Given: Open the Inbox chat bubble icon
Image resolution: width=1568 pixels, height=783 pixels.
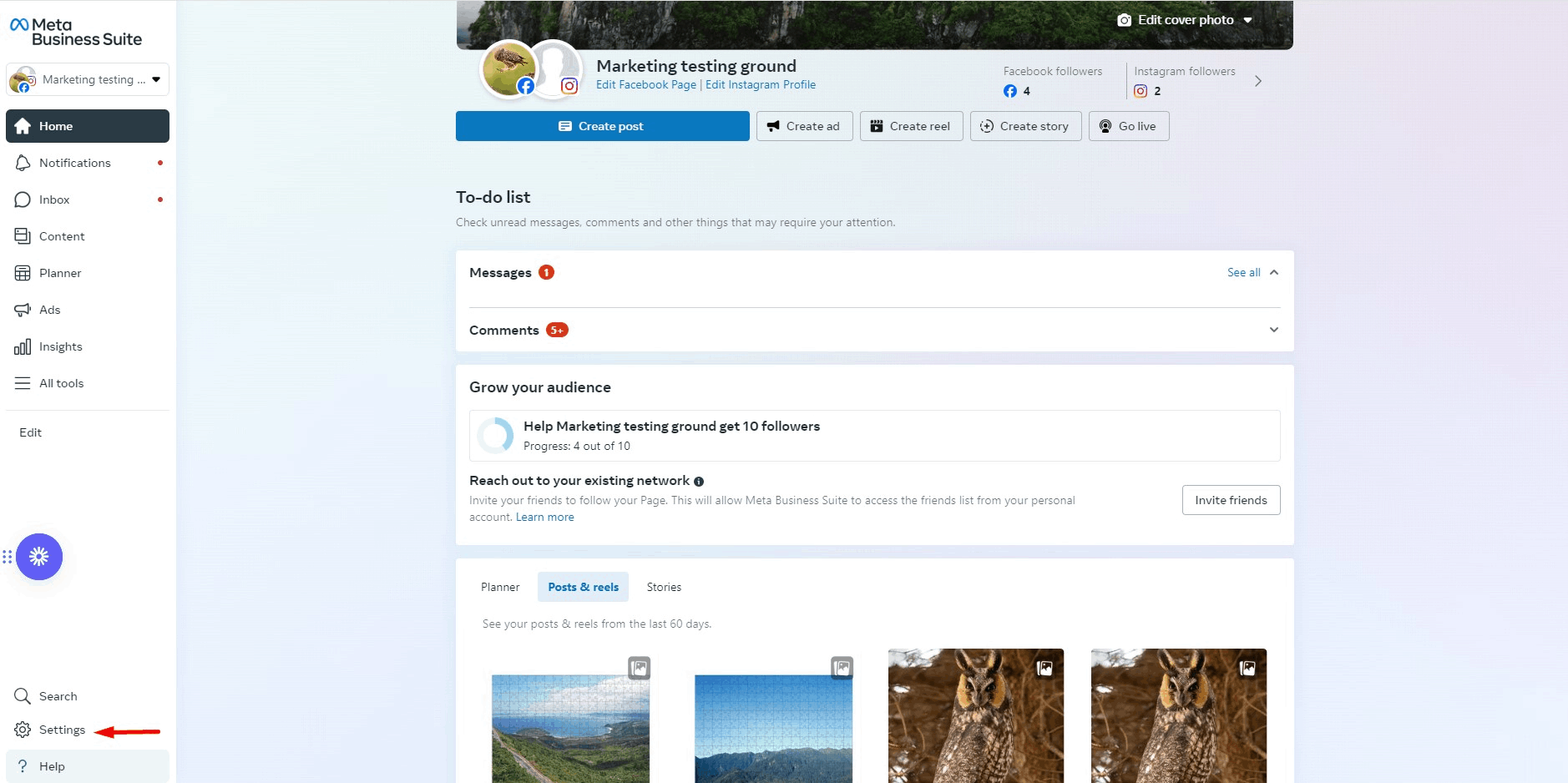Looking at the screenshot, I should tap(23, 200).
